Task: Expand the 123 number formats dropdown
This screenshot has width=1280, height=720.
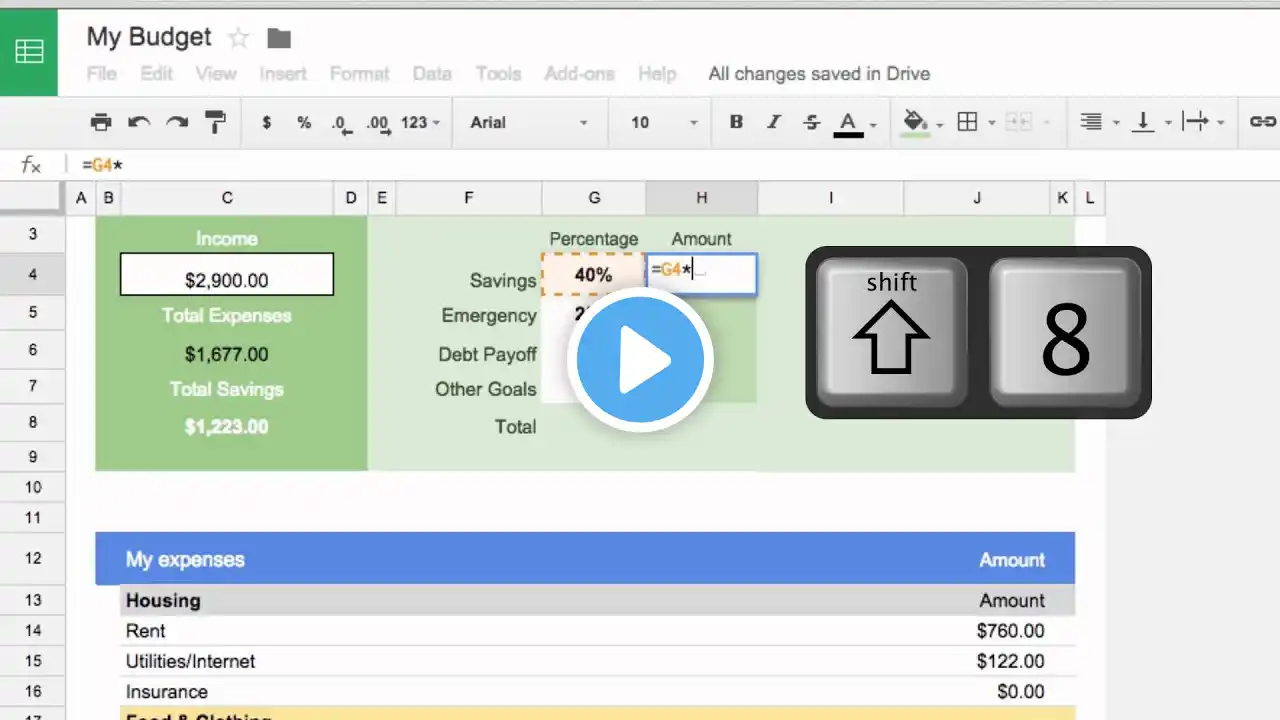Action: (x=420, y=122)
